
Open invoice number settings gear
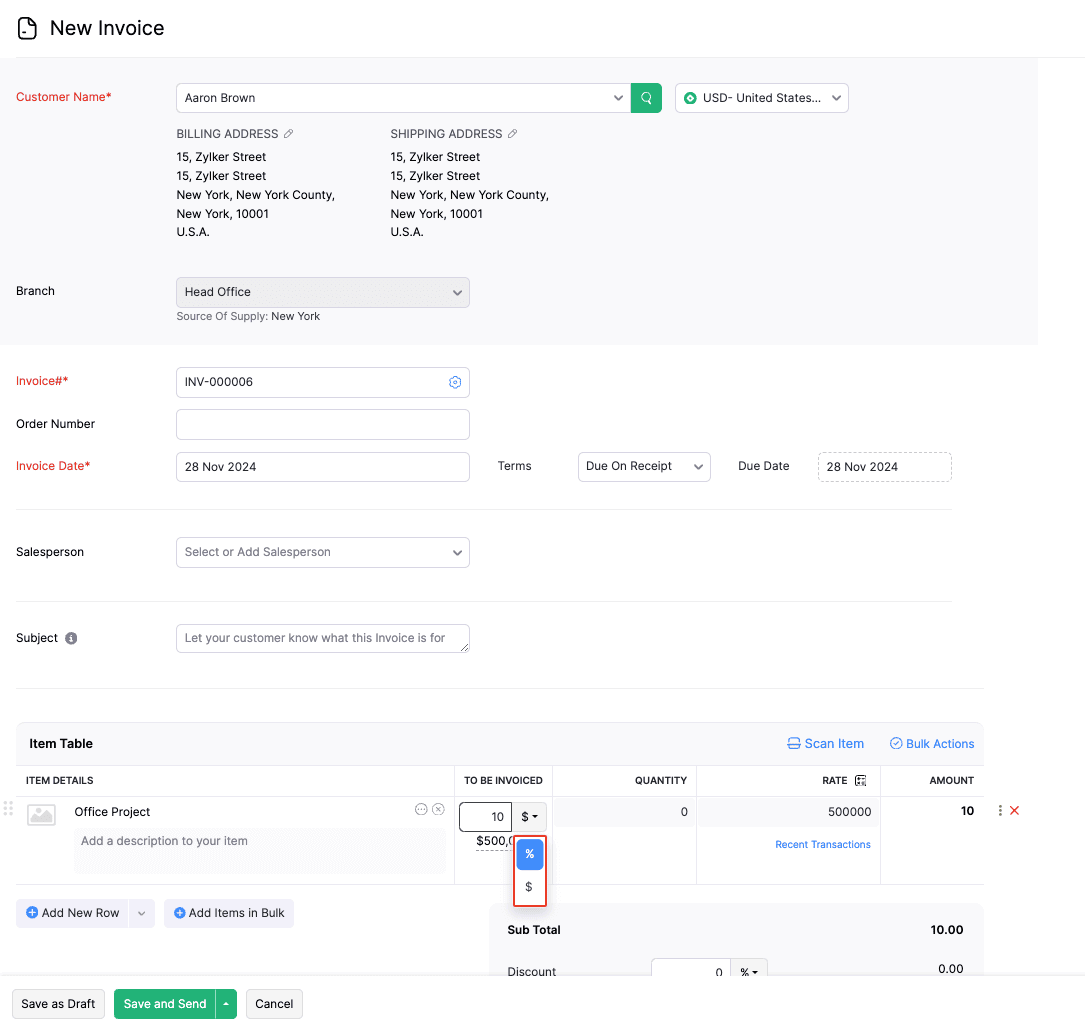click(x=455, y=382)
